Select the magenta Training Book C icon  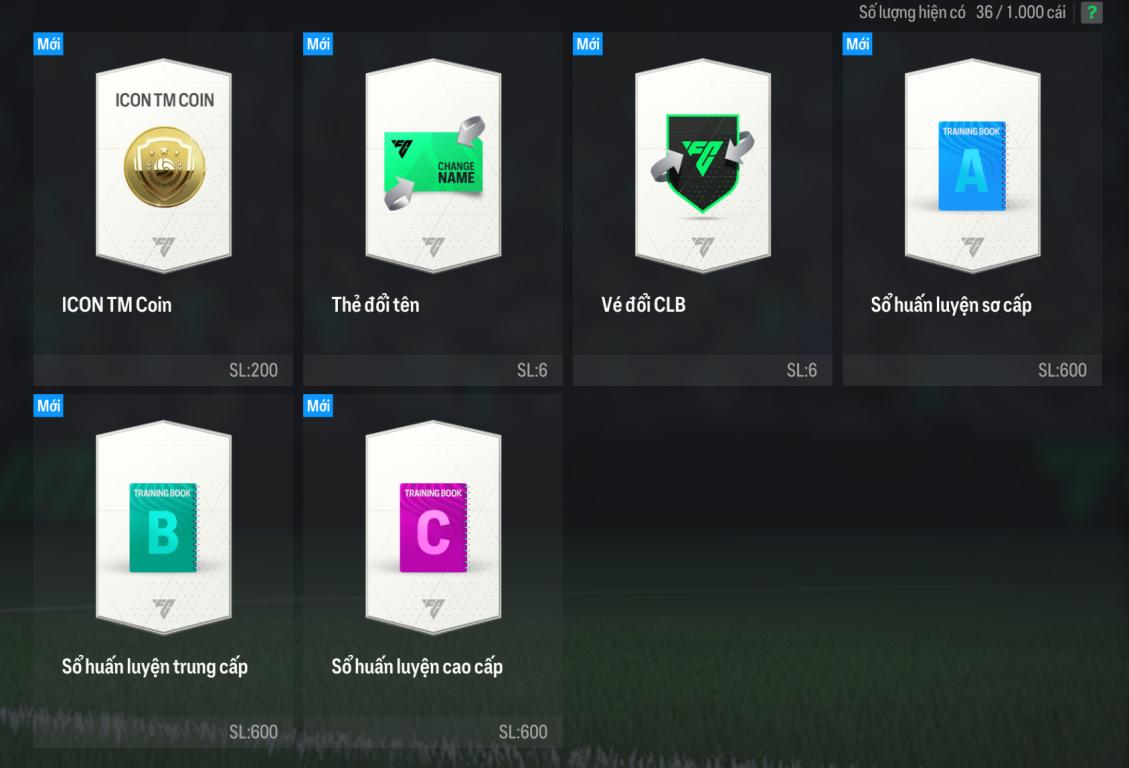(x=433, y=528)
